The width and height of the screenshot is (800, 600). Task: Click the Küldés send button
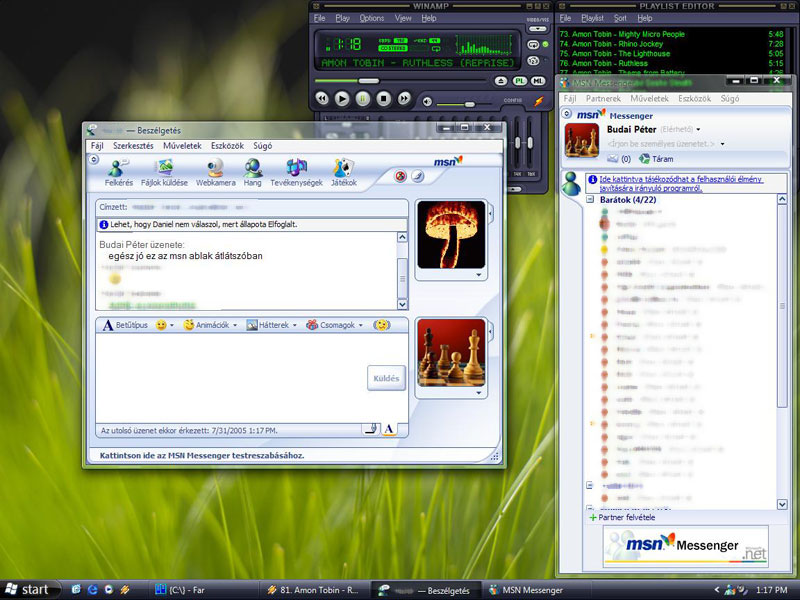coord(386,378)
